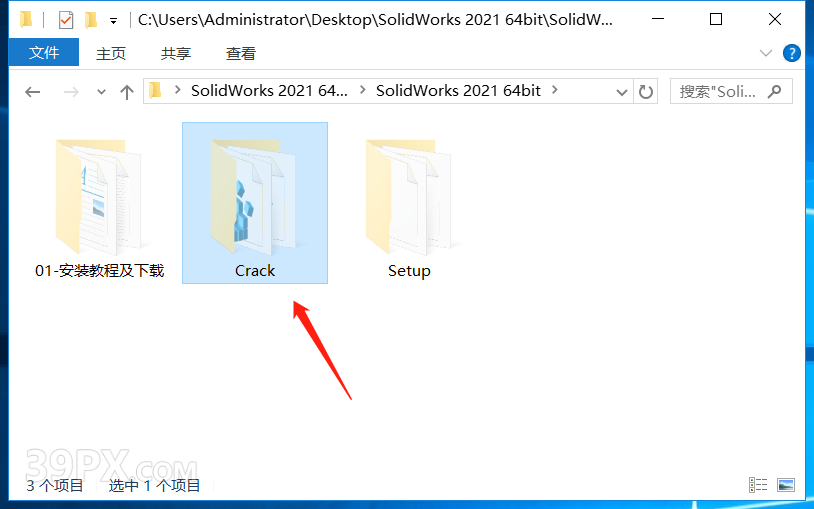814x509 pixels.
Task: Switch to details list view
Action: [758, 485]
